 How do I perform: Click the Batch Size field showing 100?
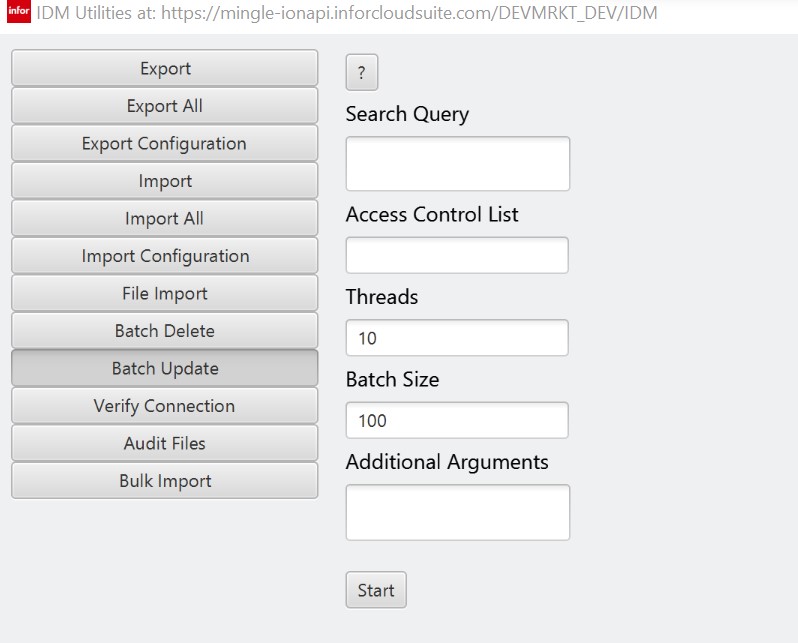tap(457, 420)
